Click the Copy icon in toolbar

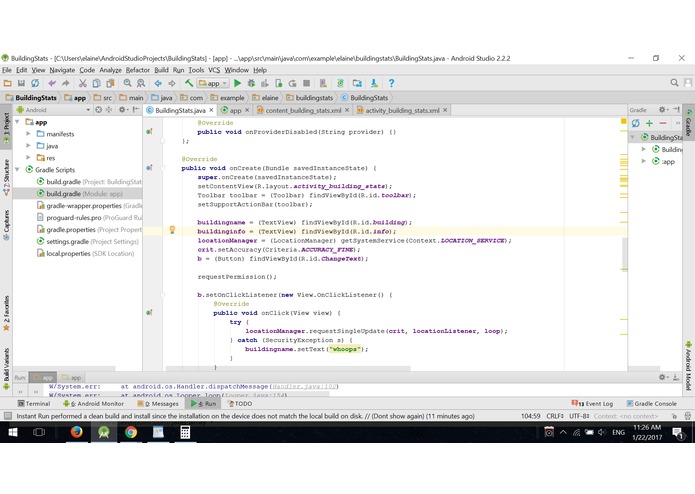(96, 83)
